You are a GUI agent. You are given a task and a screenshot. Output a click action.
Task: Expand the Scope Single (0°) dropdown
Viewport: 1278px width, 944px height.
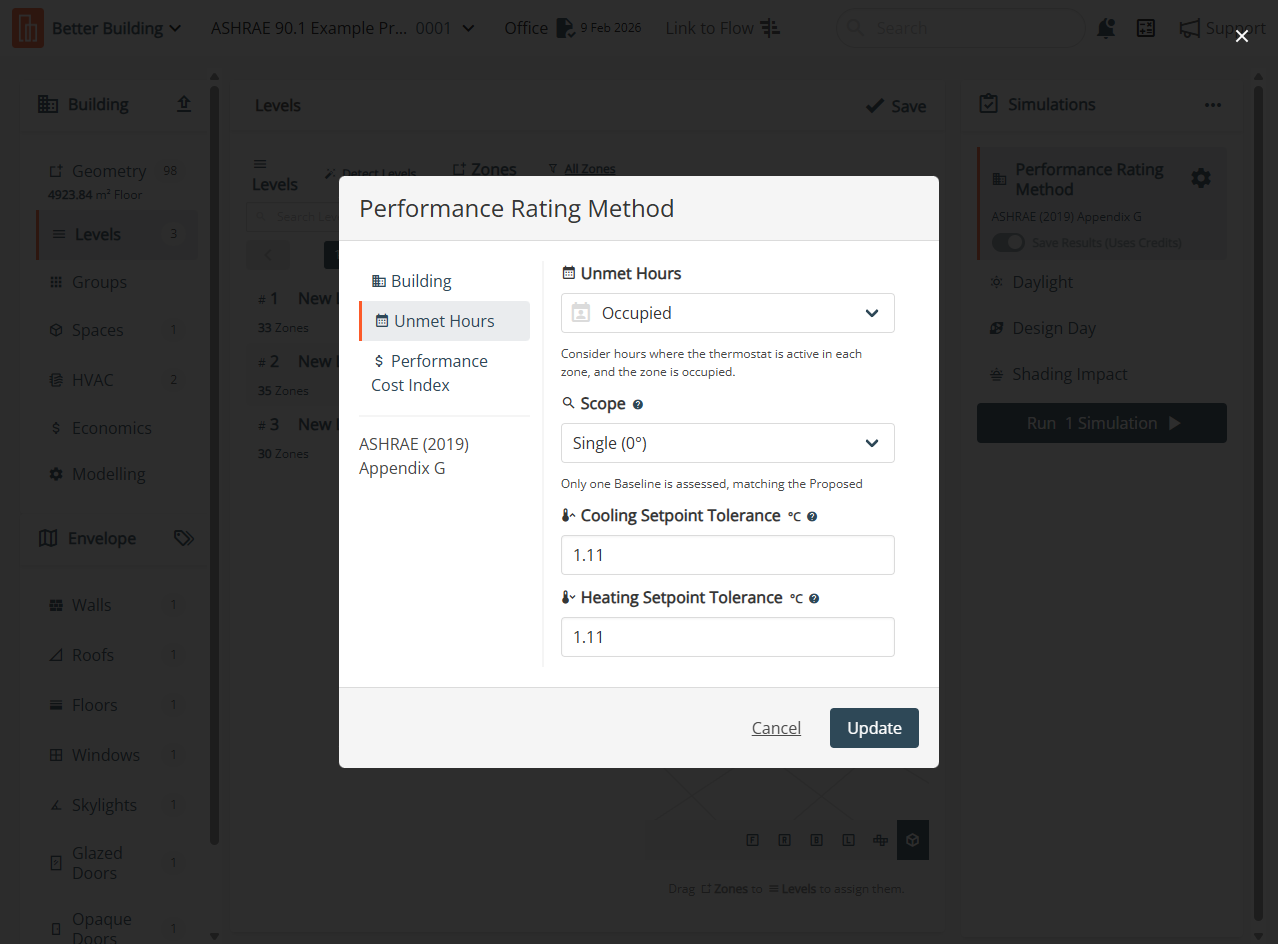click(x=727, y=443)
